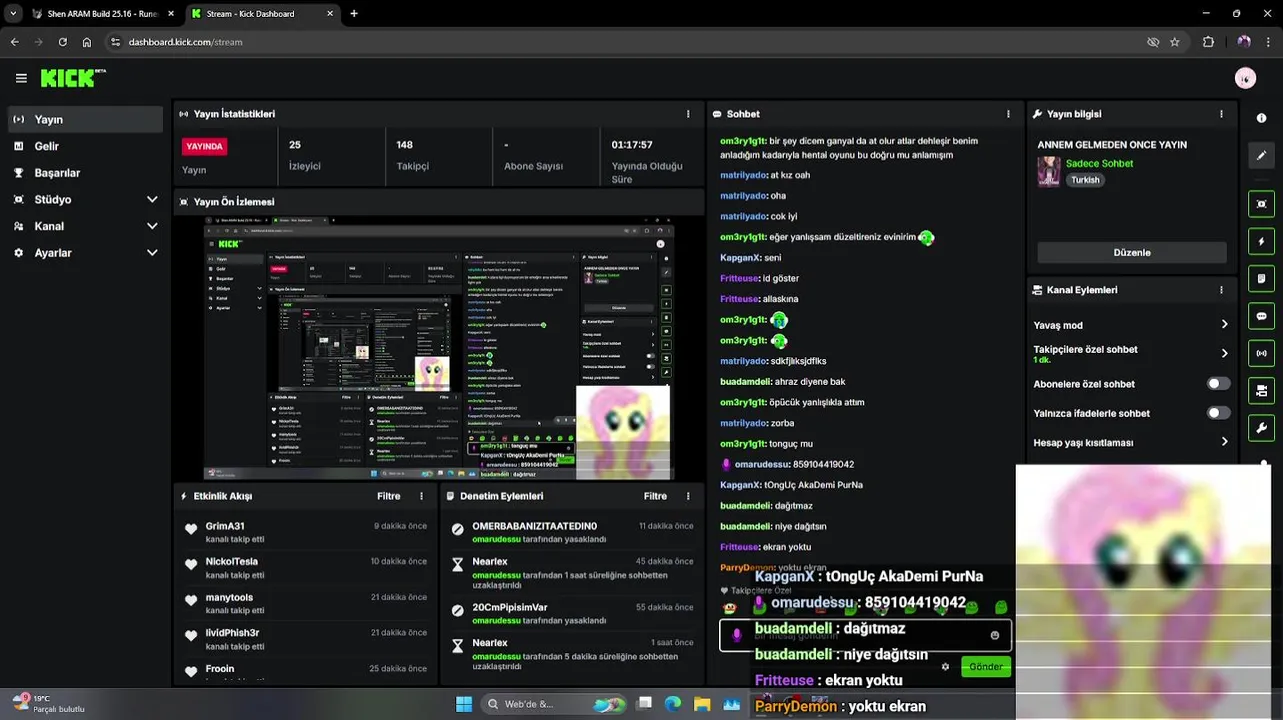Open browser tab search dropdown
1283x720 pixels.
pos(13,14)
